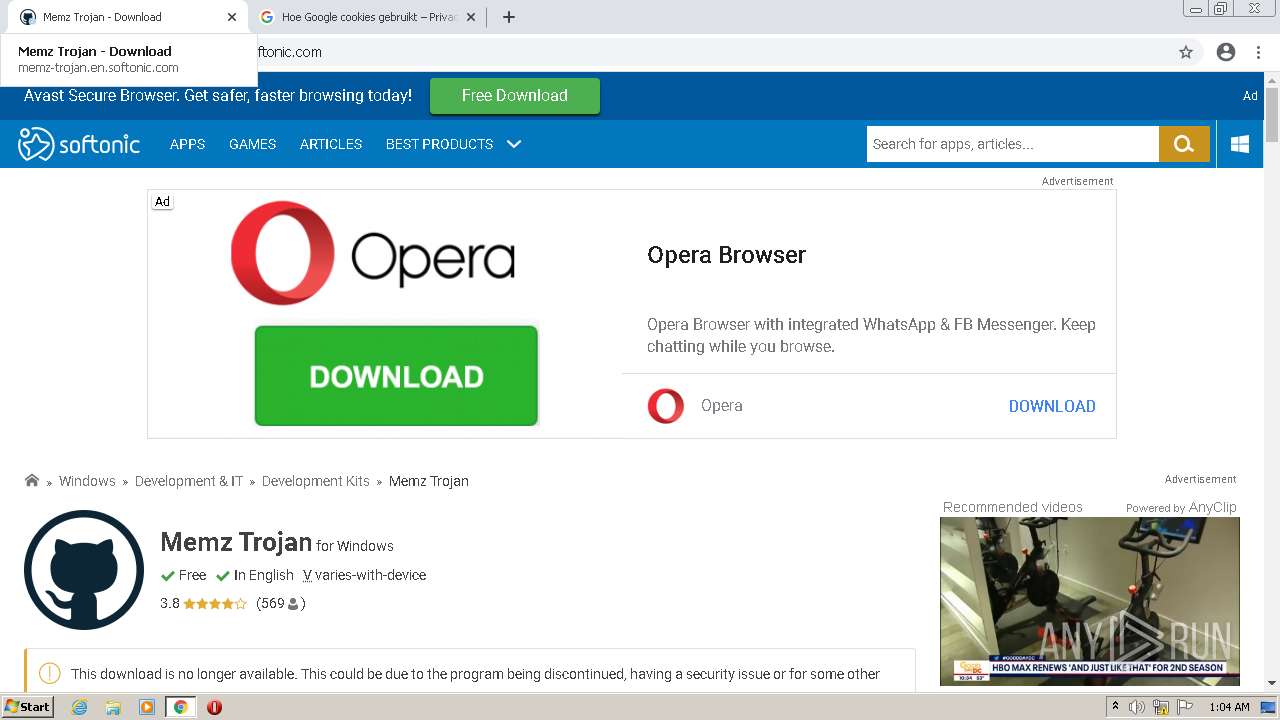Viewport: 1280px width, 720px height.
Task: Click the clock showing 1:04 AM
Action: point(1229,707)
